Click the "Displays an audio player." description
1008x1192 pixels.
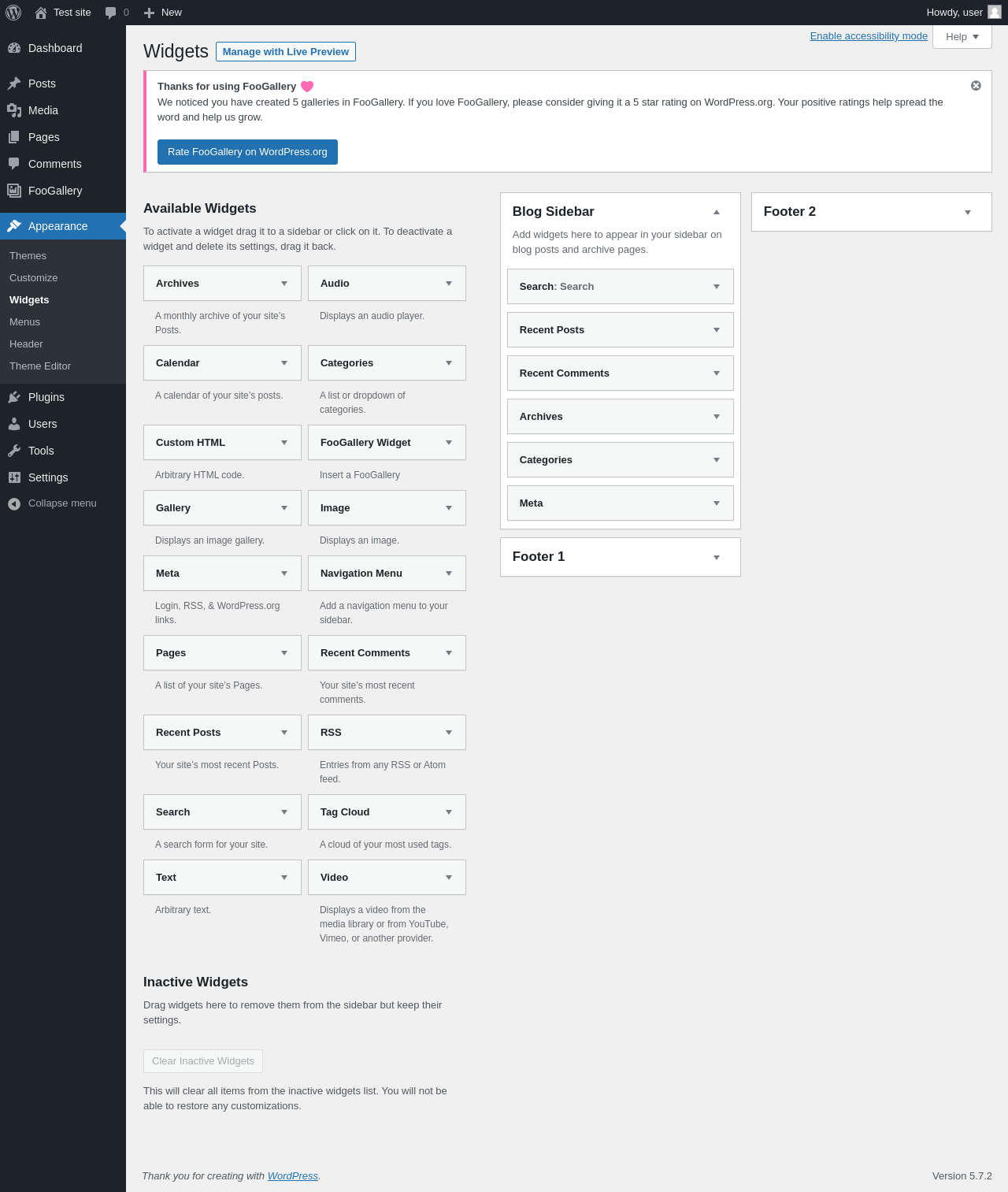(x=372, y=316)
